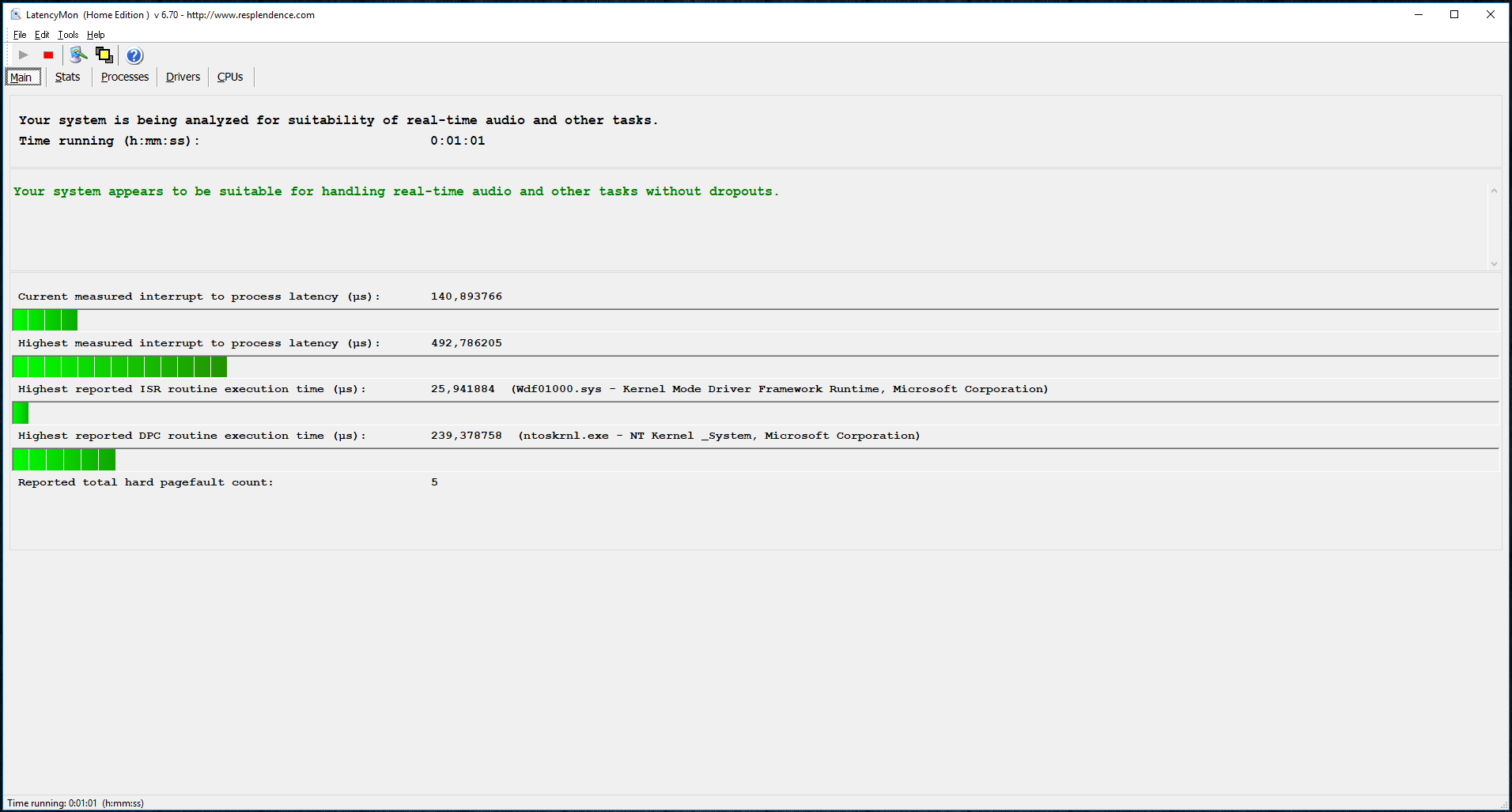The height and width of the screenshot is (812, 1512).
Task: Select the green suitability status message
Action: click(x=396, y=191)
